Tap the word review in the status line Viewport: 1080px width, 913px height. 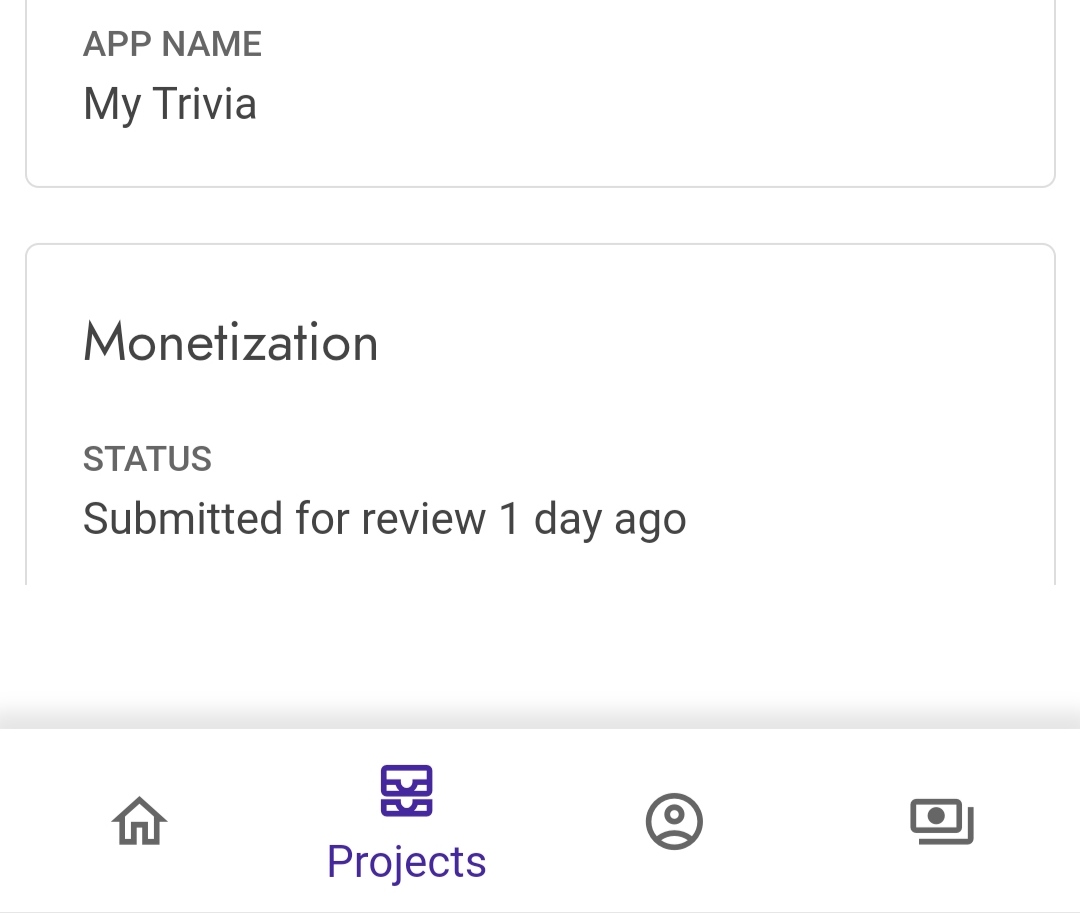coord(423,519)
